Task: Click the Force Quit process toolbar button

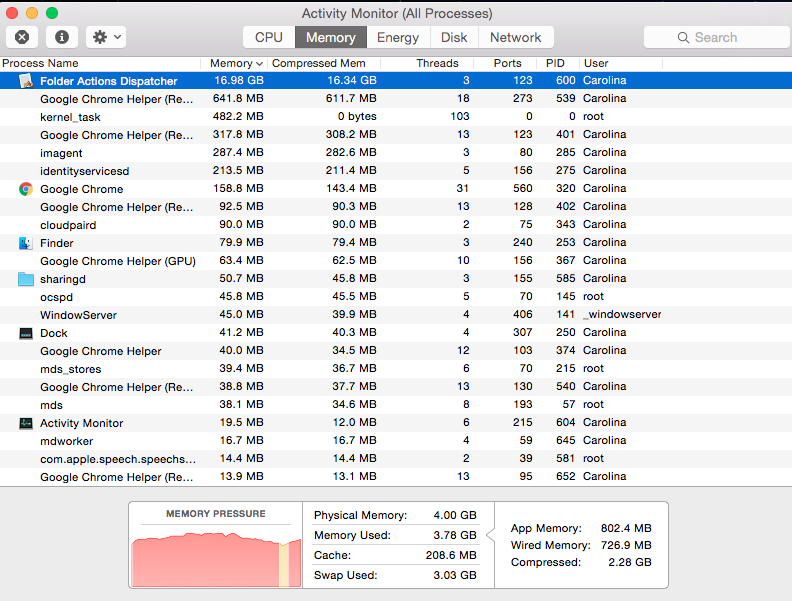Action: click(x=22, y=37)
